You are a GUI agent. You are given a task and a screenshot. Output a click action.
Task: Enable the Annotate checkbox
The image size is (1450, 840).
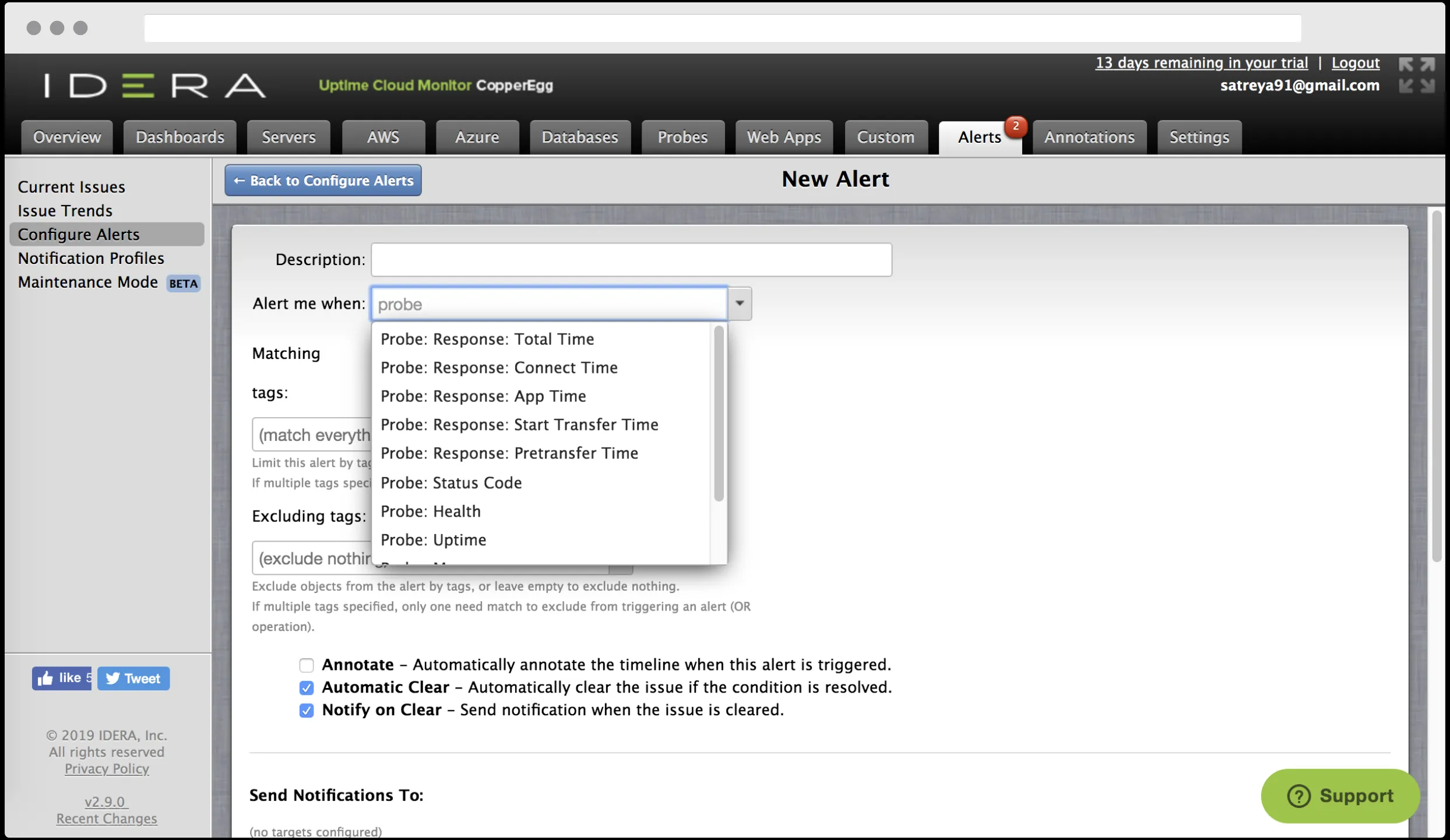coord(307,665)
